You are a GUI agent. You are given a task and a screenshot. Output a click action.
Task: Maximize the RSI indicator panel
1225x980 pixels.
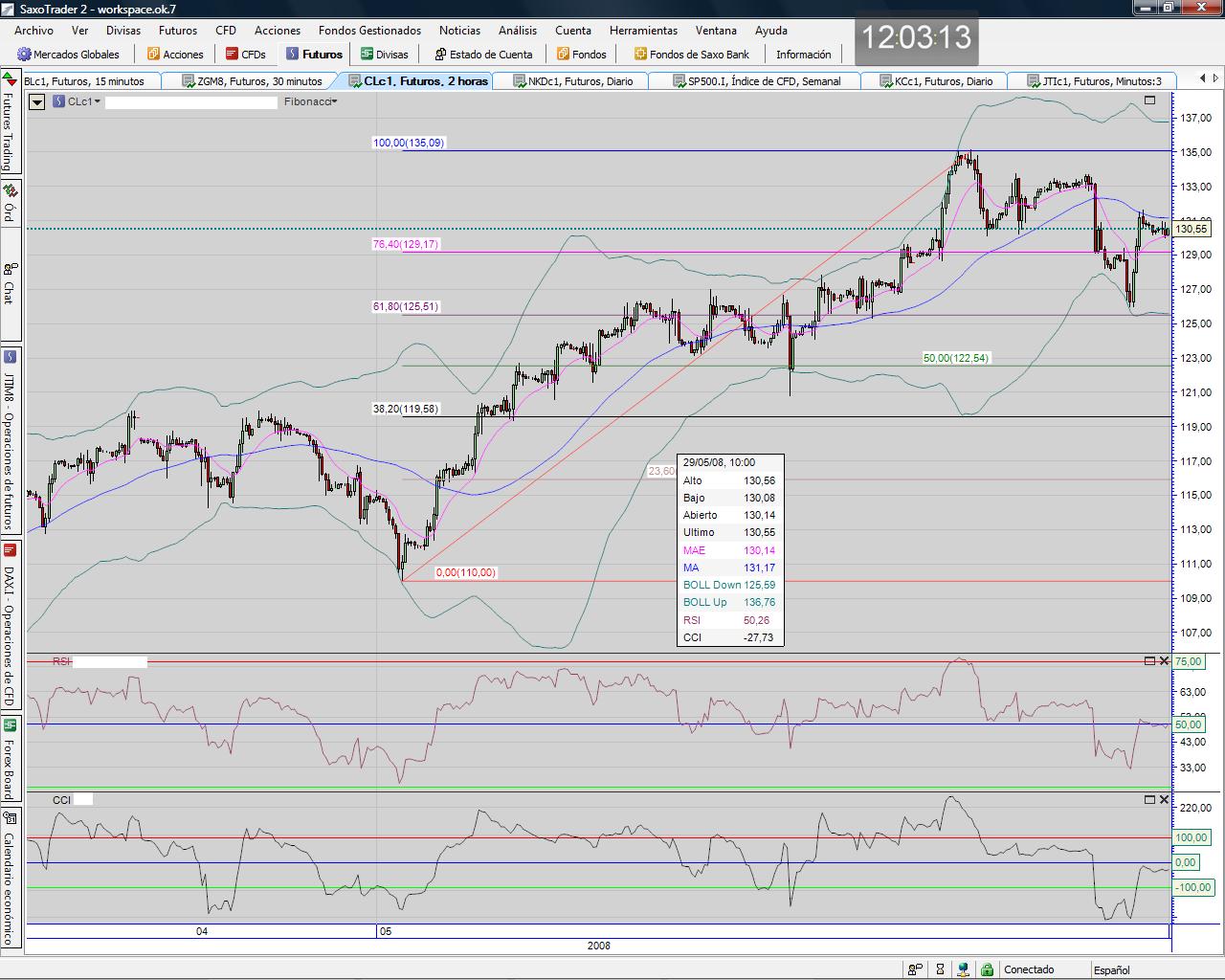pos(1149,661)
